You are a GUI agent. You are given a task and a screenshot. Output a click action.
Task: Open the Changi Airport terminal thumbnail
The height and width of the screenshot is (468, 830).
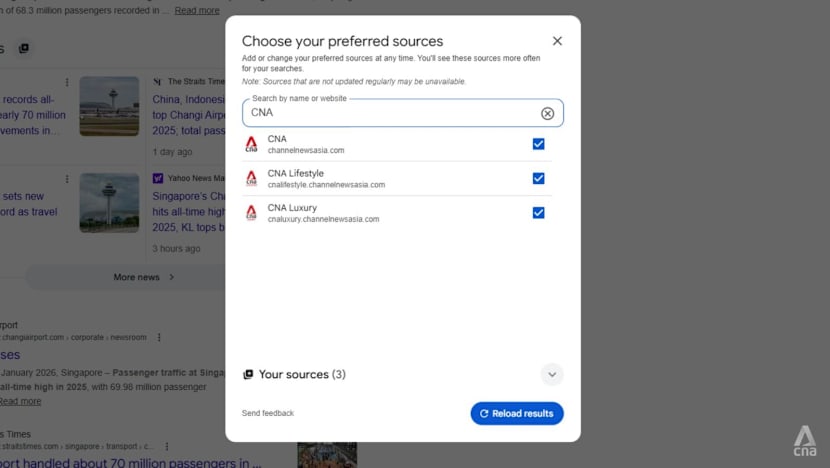pos(109,106)
